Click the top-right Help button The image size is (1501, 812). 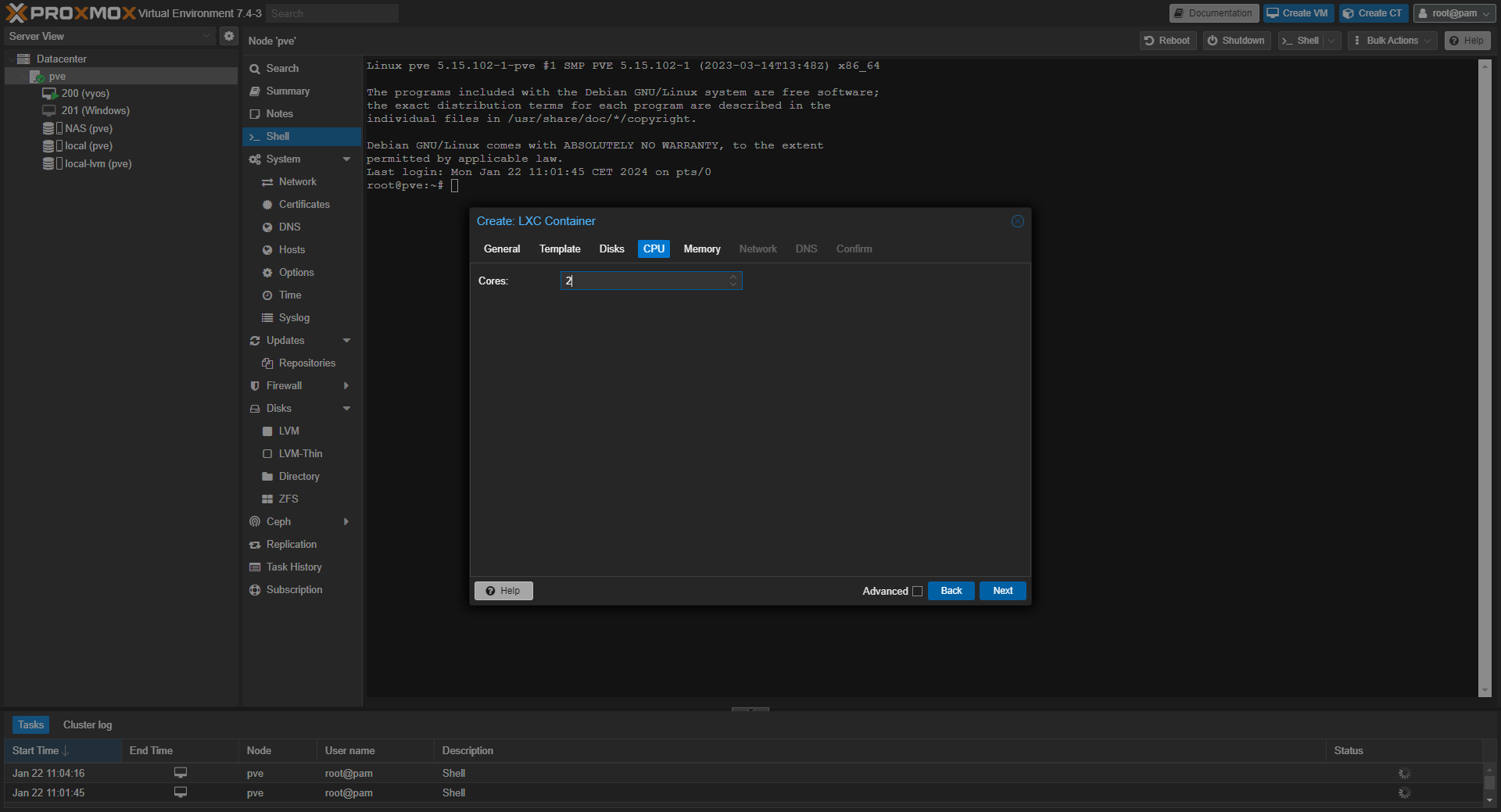click(1467, 41)
